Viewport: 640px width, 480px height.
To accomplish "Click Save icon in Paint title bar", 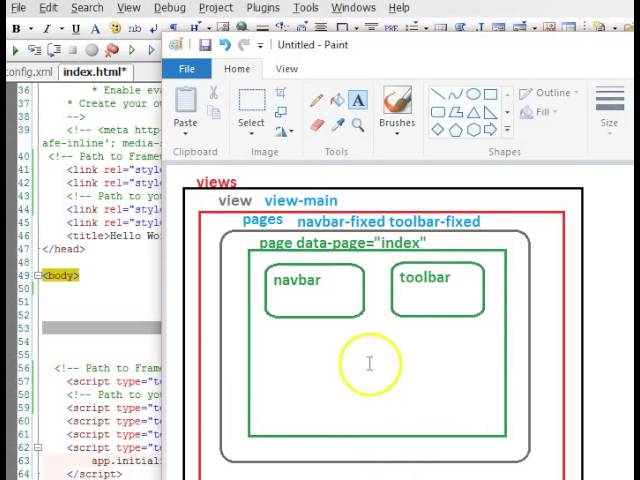I will coord(205,45).
